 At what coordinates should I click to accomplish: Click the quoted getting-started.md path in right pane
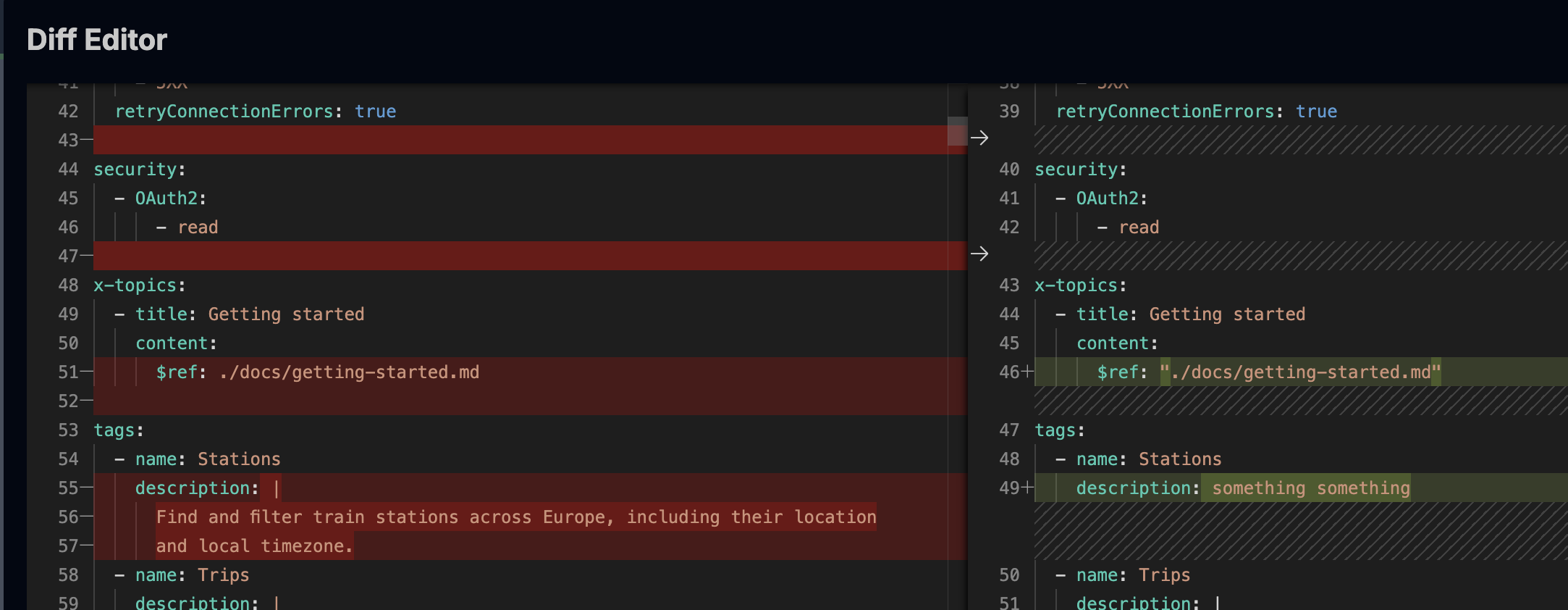point(1300,372)
